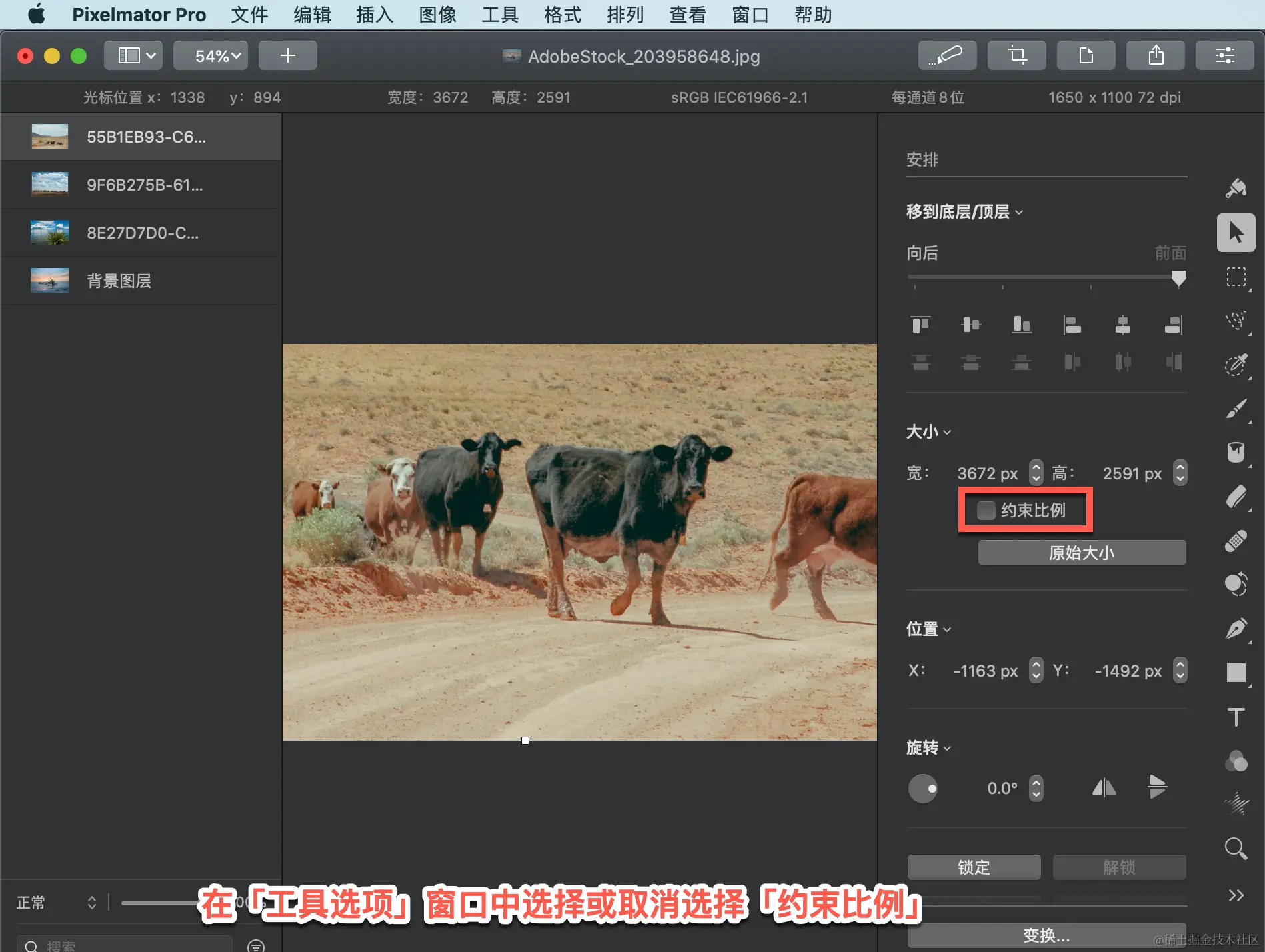The width and height of the screenshot is (1265, 952).
Task: Select the Style tool icon
Action: pos(1236,189)
